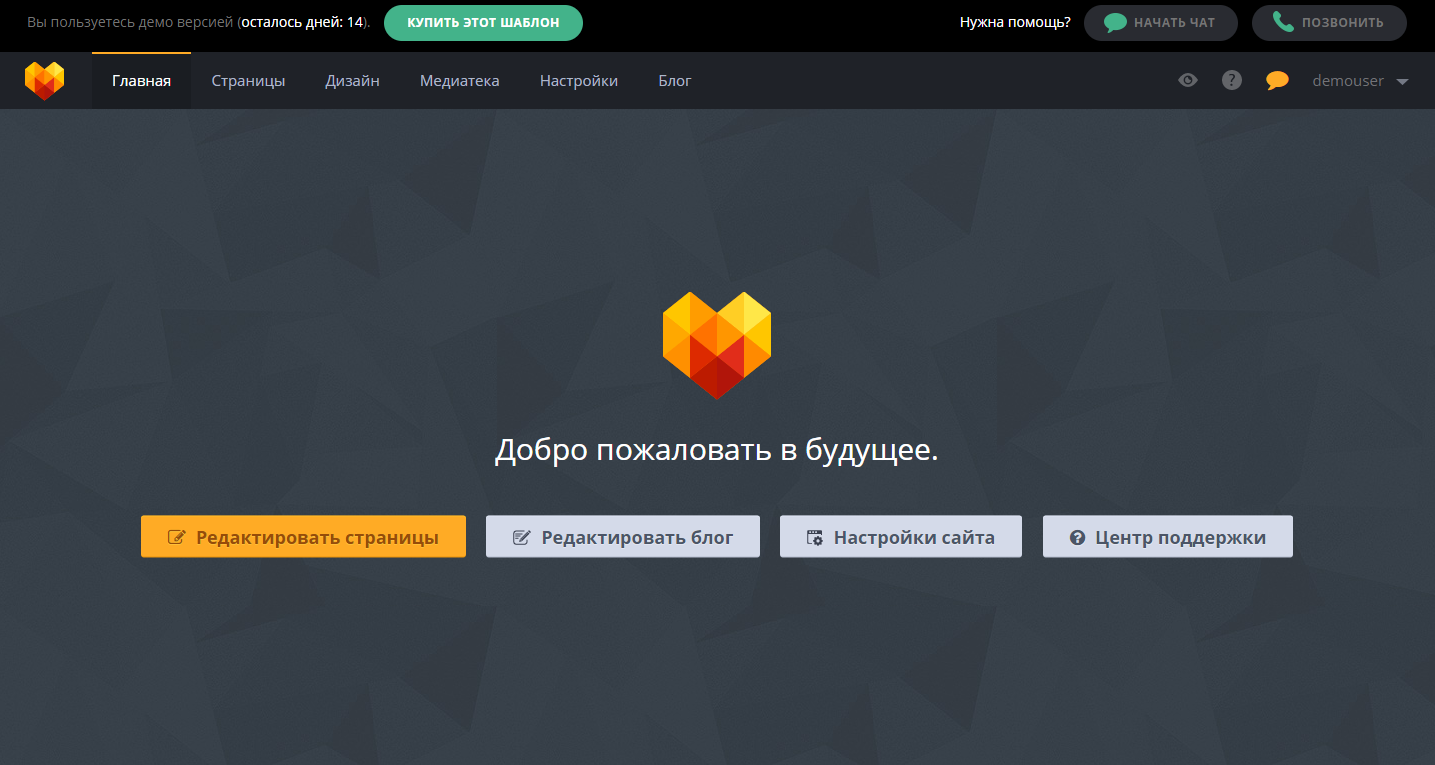Open Настройки сайта
Viewport: 1435px width, 765px height.
(900, 536)
